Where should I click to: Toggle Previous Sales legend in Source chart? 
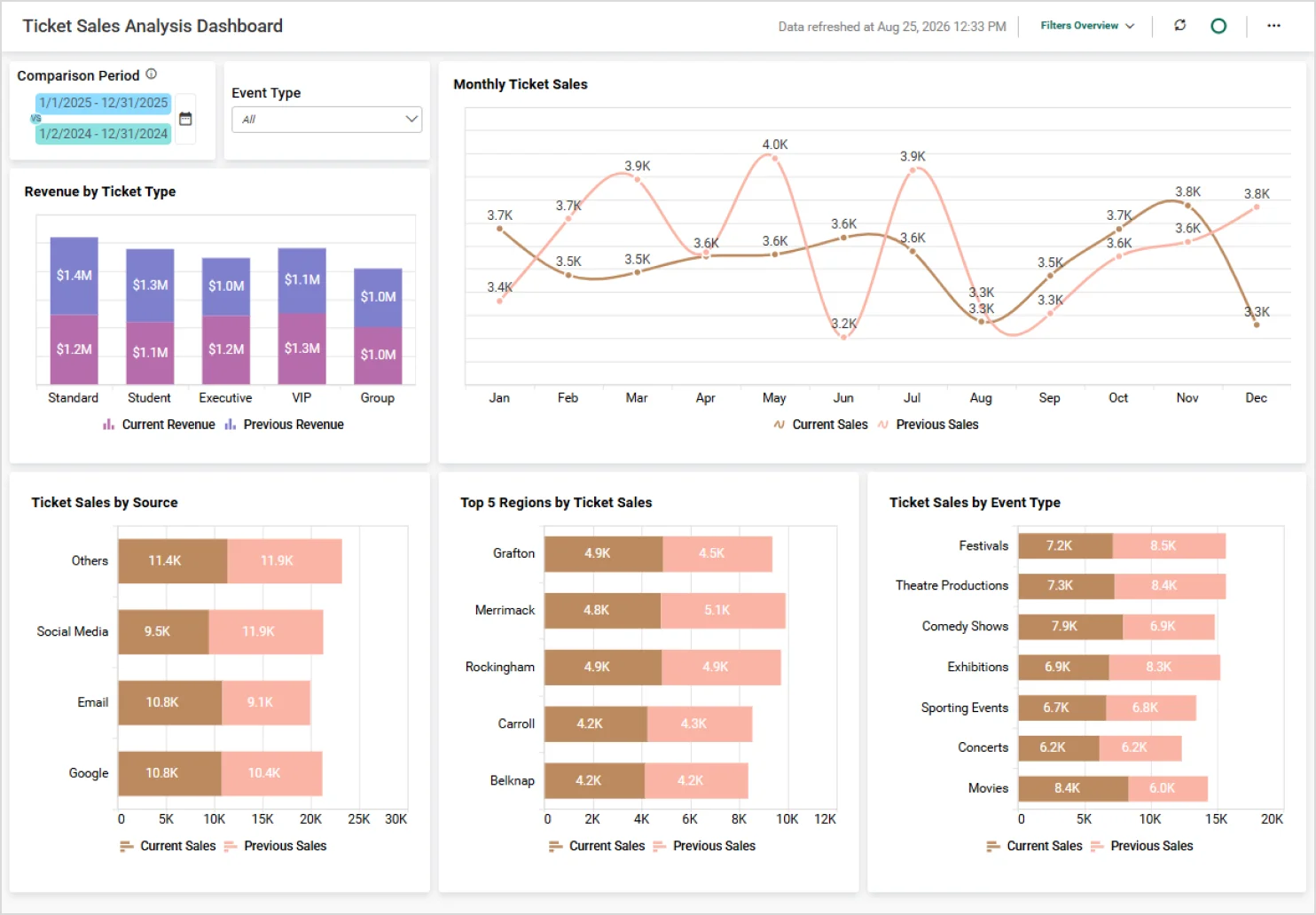(275, 846)
